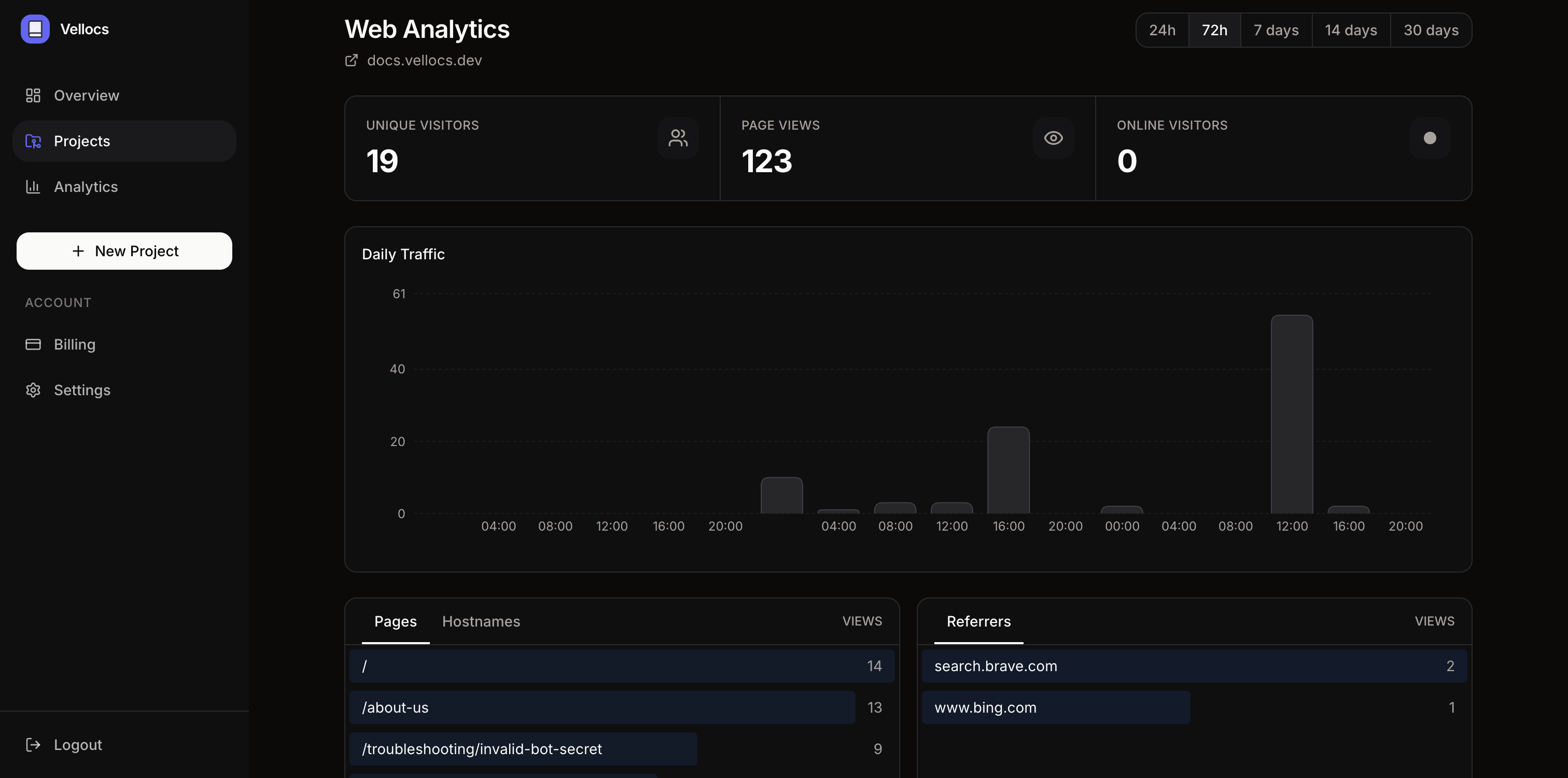Open Settings using the gear icon
The width and height of the screenshot is (1568, 778).
click(33, 390)
